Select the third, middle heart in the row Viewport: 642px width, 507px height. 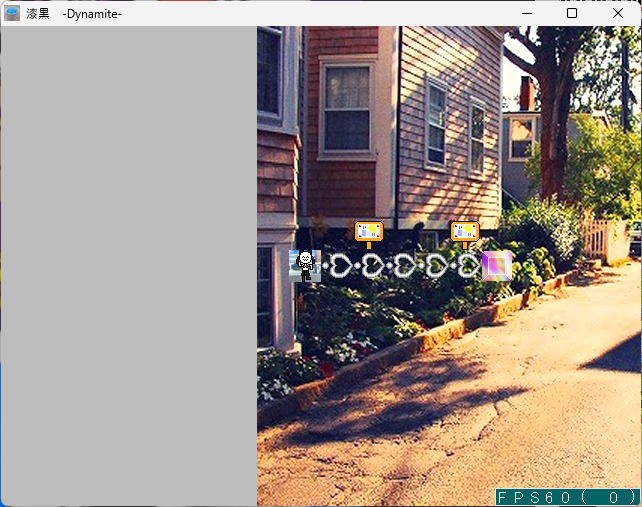pos(404,265)
